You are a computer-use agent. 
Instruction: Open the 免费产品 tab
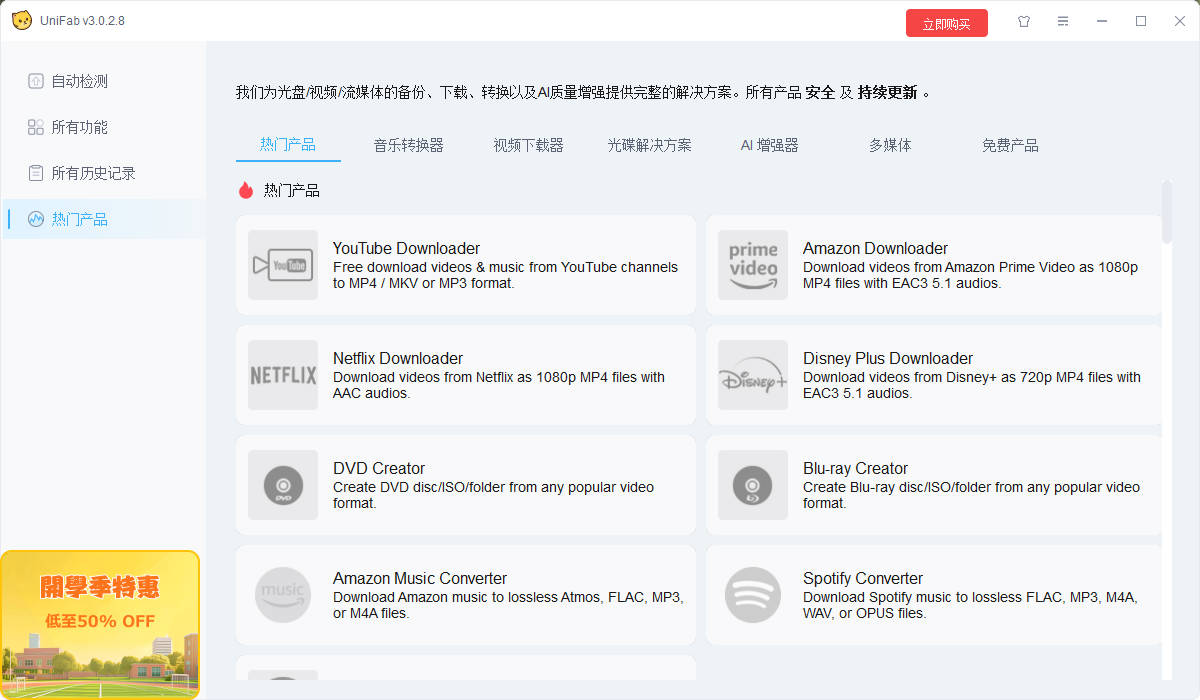coord(1010,145)
